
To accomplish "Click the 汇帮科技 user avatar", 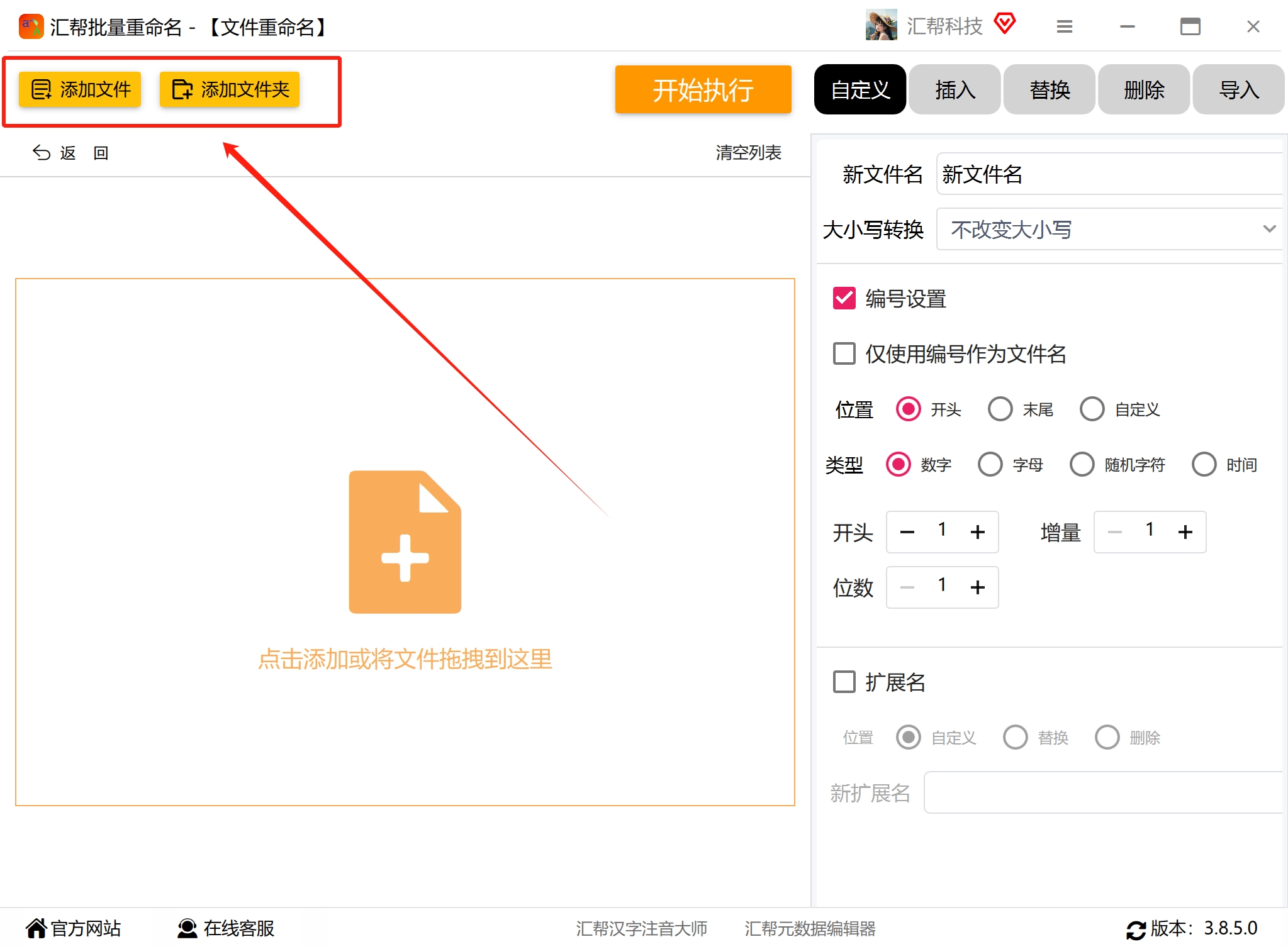I will coord(881,25).
